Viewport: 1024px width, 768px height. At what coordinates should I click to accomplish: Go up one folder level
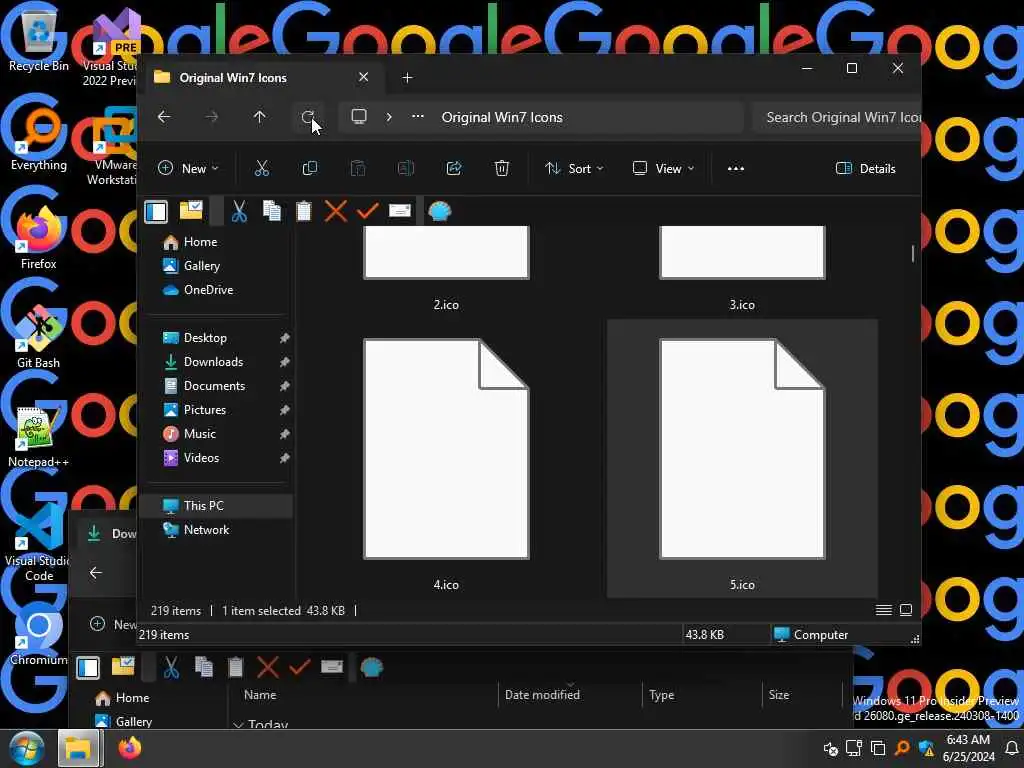[259, 117]
